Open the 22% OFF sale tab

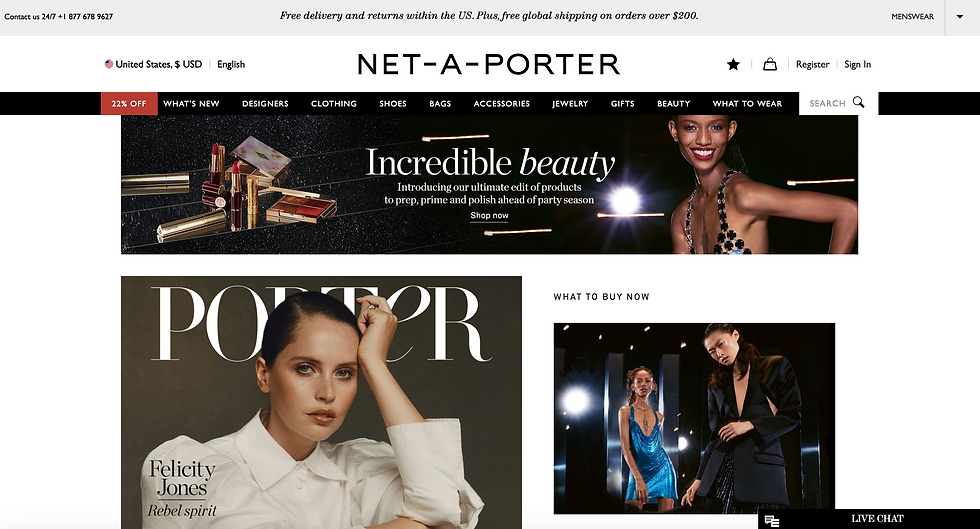tap(129, 103)
